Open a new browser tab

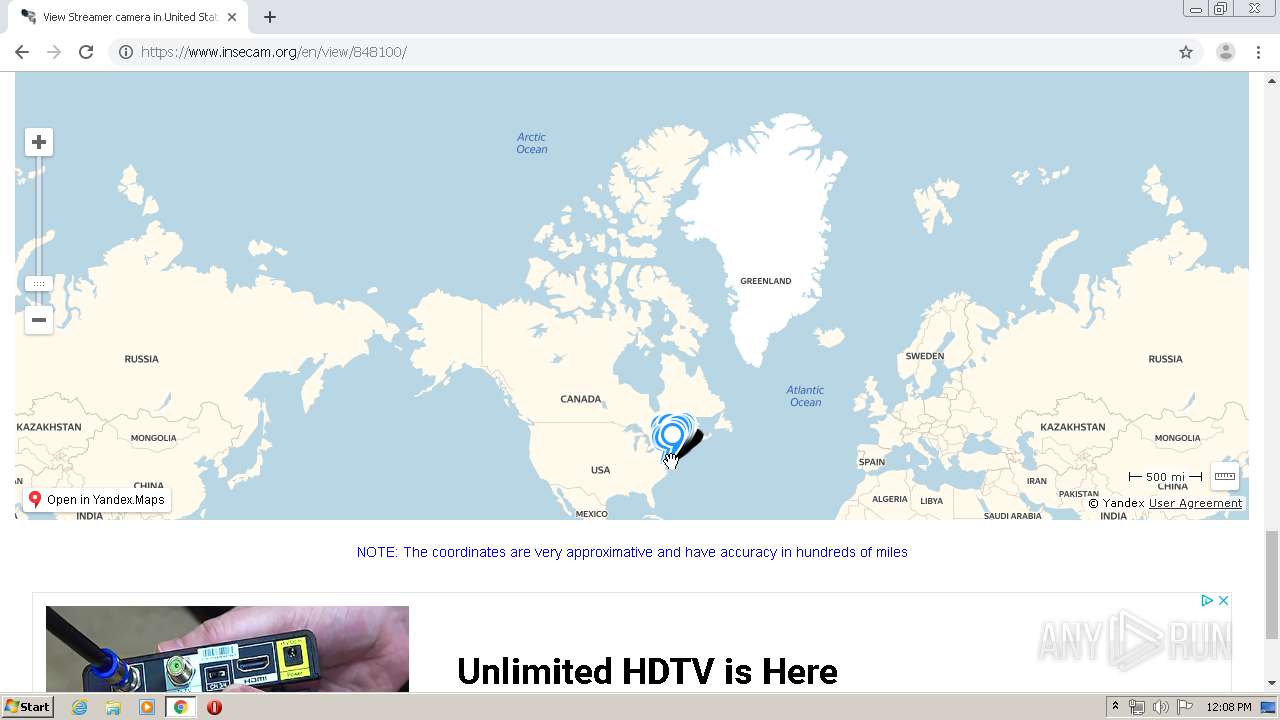270,17
